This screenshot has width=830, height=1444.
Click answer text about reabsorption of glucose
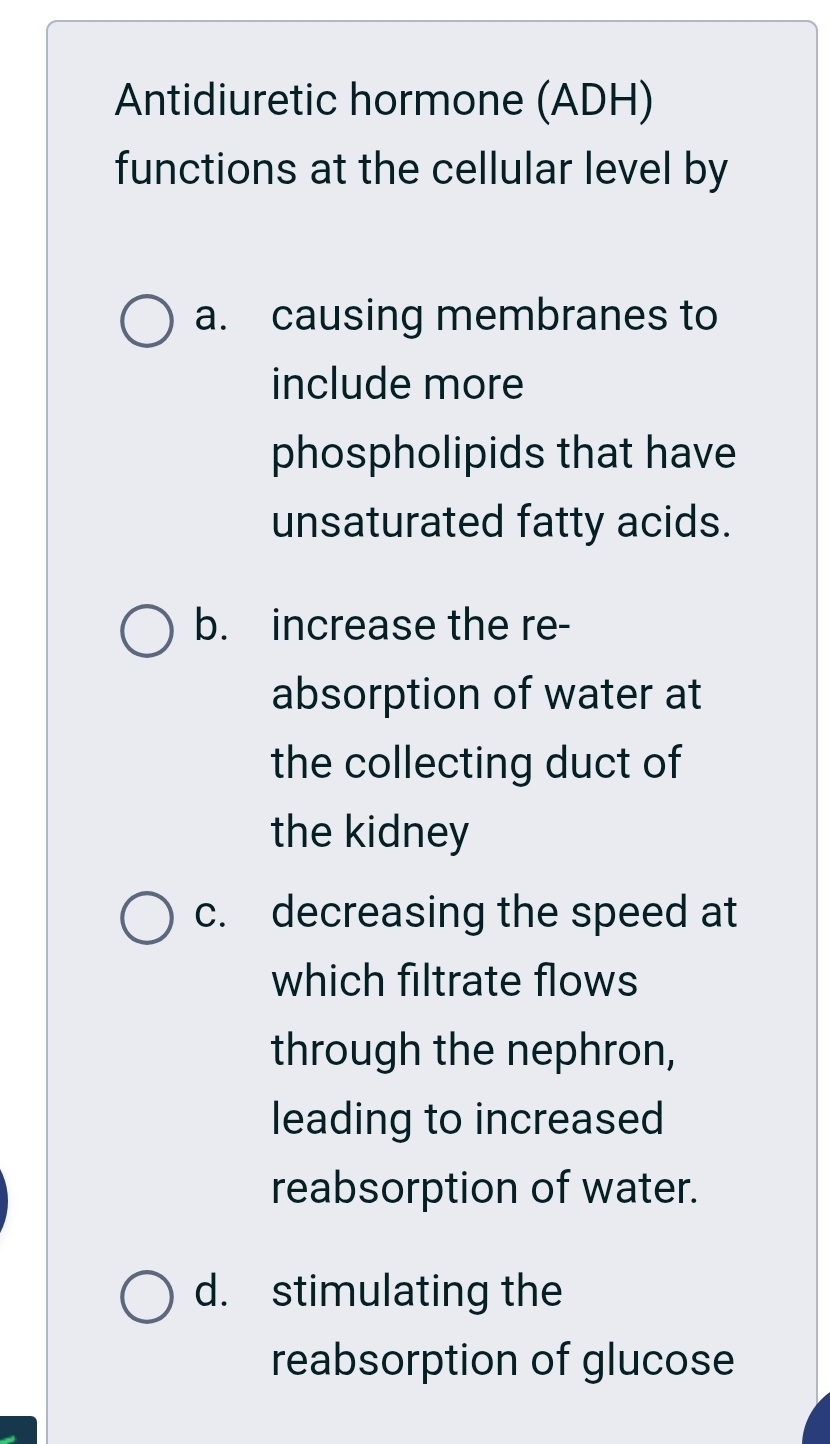[x=503, y=1360]
